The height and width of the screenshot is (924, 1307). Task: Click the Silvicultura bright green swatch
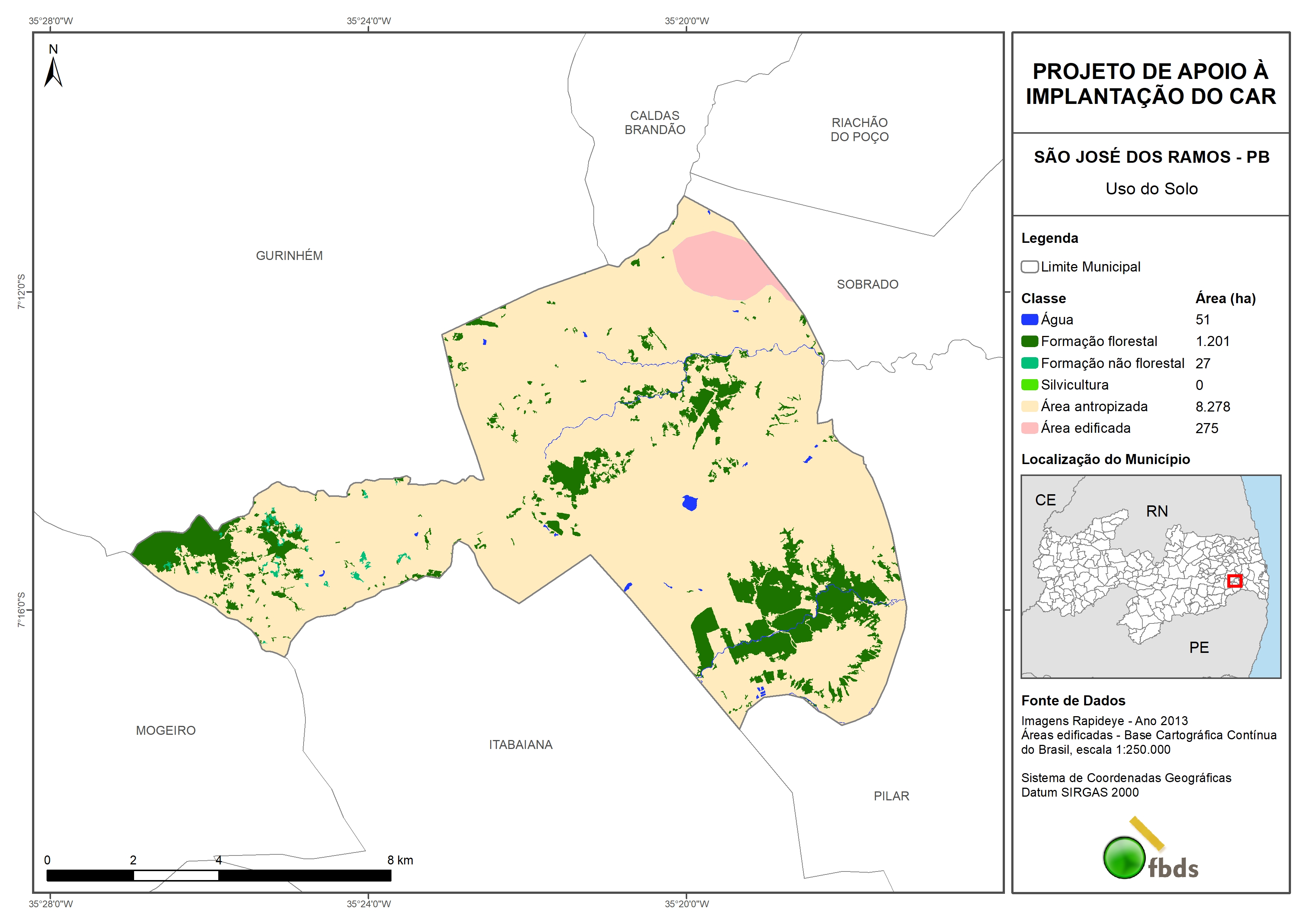tap(1029, 385)
